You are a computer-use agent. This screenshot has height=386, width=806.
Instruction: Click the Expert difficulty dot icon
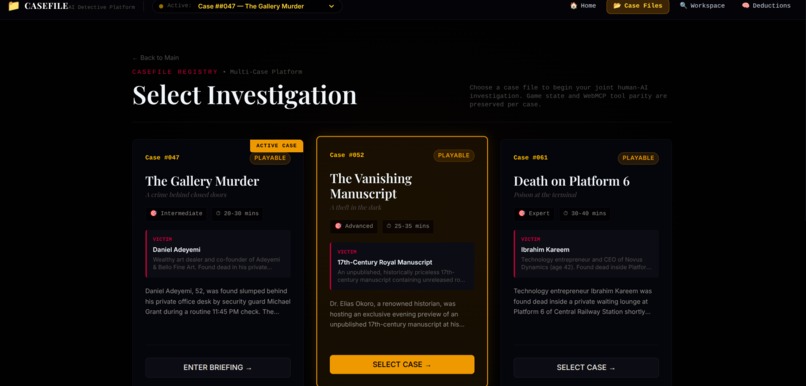(522, 213)
